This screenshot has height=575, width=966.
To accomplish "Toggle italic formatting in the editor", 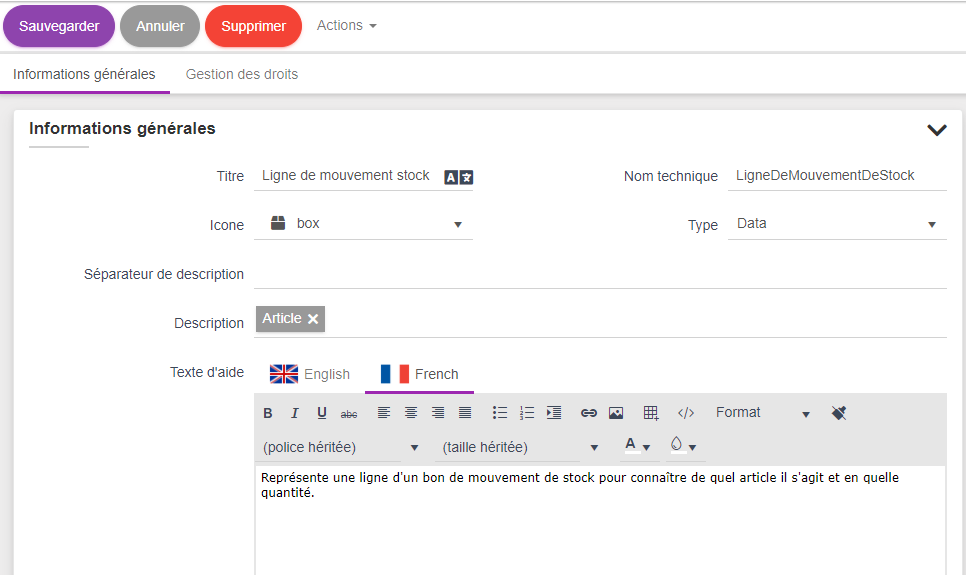I will tap(295, 413).
